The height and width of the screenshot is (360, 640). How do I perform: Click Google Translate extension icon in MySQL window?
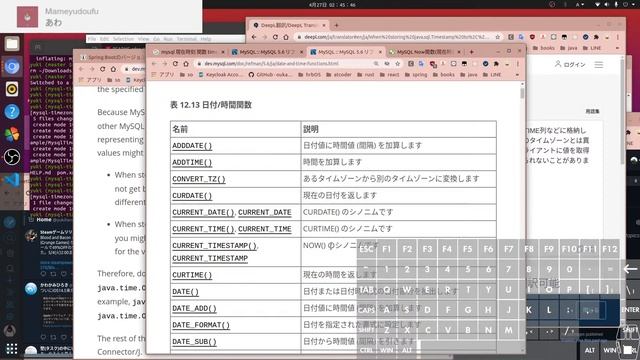421,64
